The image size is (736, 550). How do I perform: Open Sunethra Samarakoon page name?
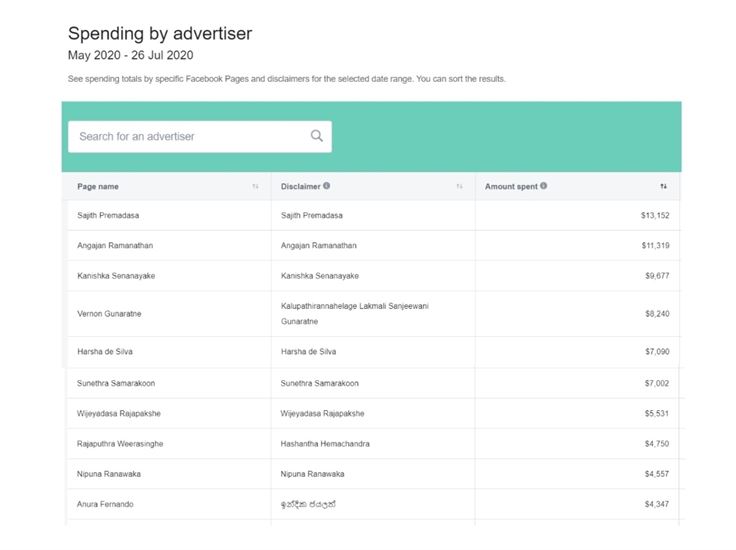[116, 383]
